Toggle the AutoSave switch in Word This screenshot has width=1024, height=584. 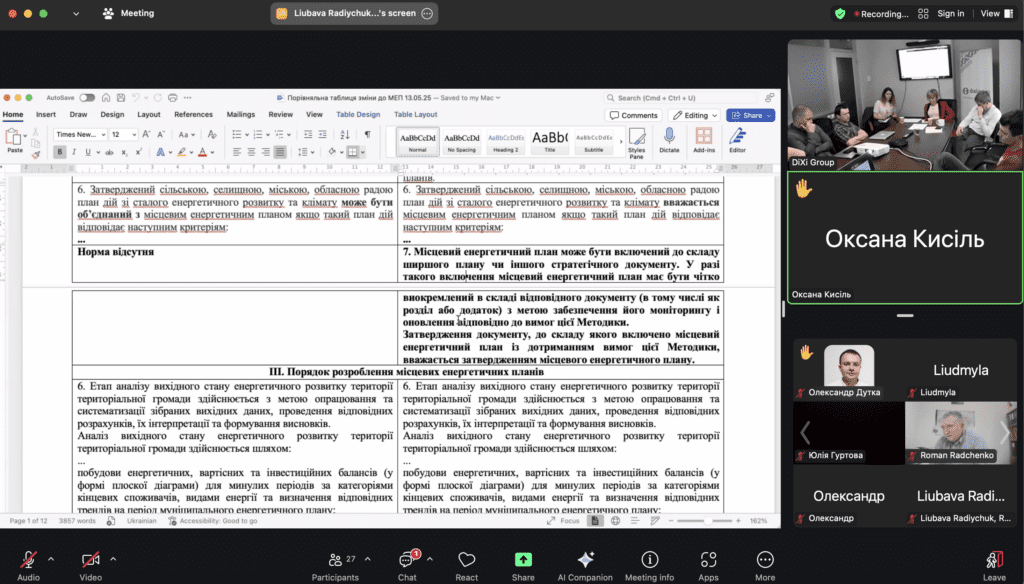[87, 98]
